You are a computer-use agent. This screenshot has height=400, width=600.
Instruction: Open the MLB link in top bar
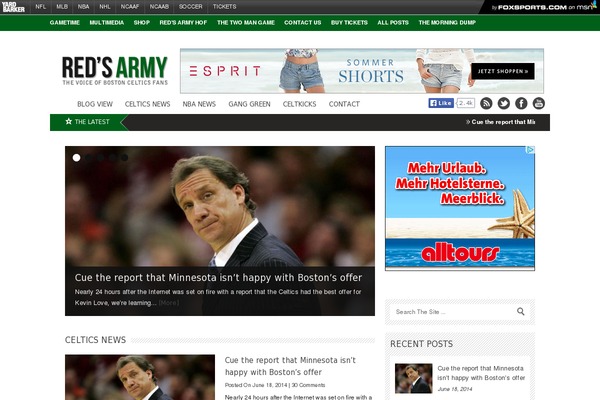pos(62,7)
